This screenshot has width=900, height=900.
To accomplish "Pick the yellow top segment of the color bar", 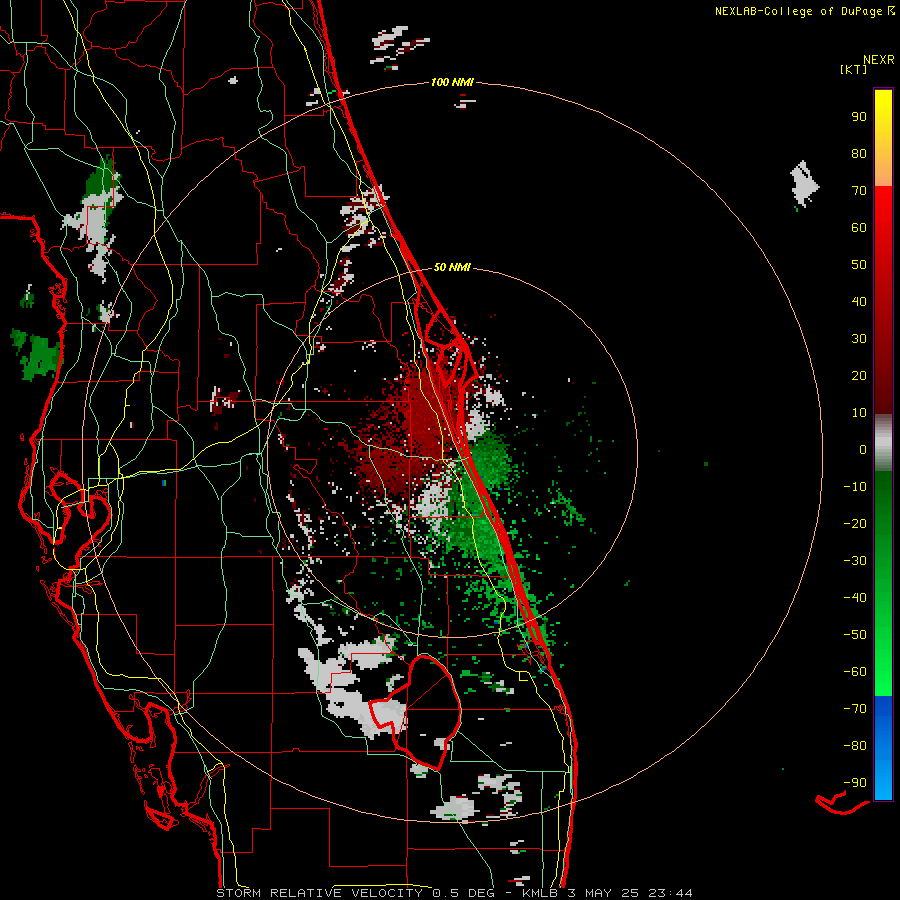I will (883, 138).
